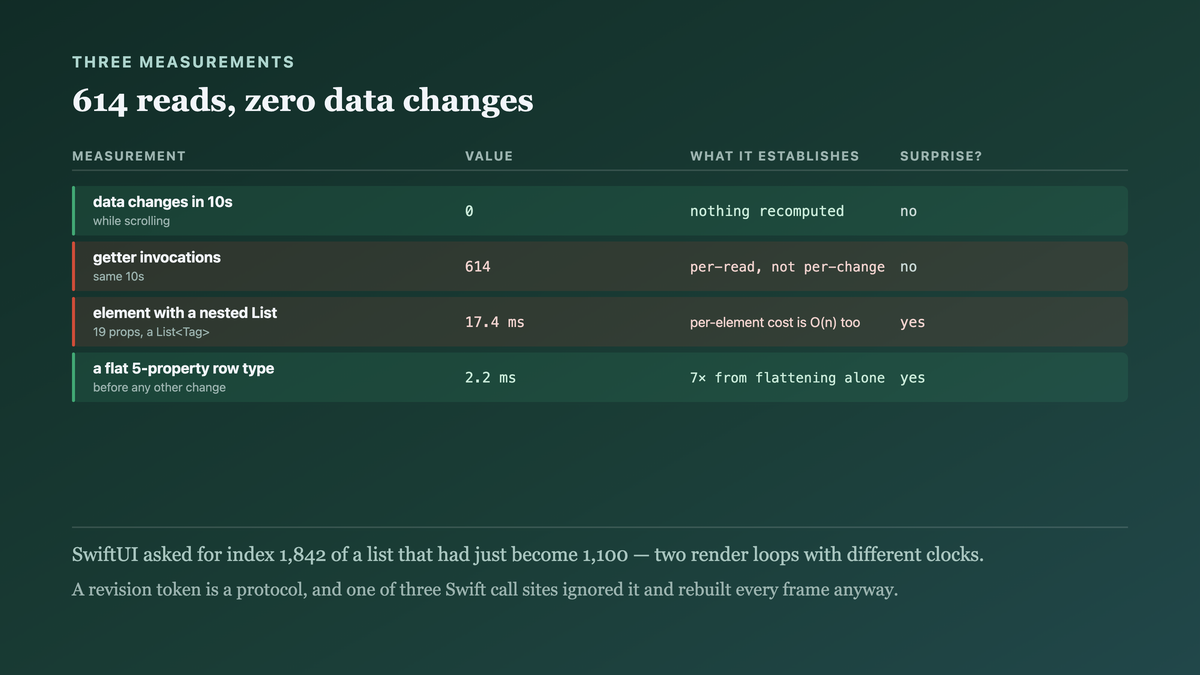1200x675 pixels.
Task: Click '7× from flattening alone' cell
Action: [x=787, y=378]
